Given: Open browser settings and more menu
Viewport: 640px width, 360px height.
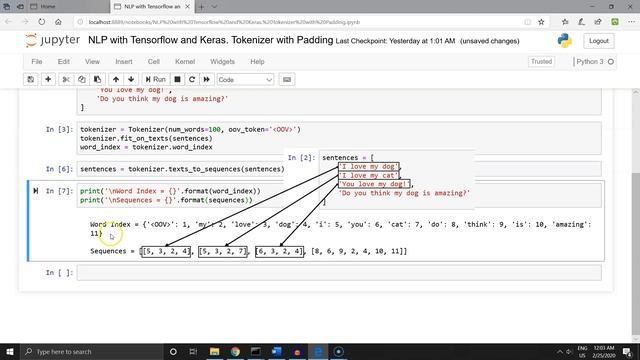Looking at the screenshot, I should pyautogui.click(x=631, y=22).
